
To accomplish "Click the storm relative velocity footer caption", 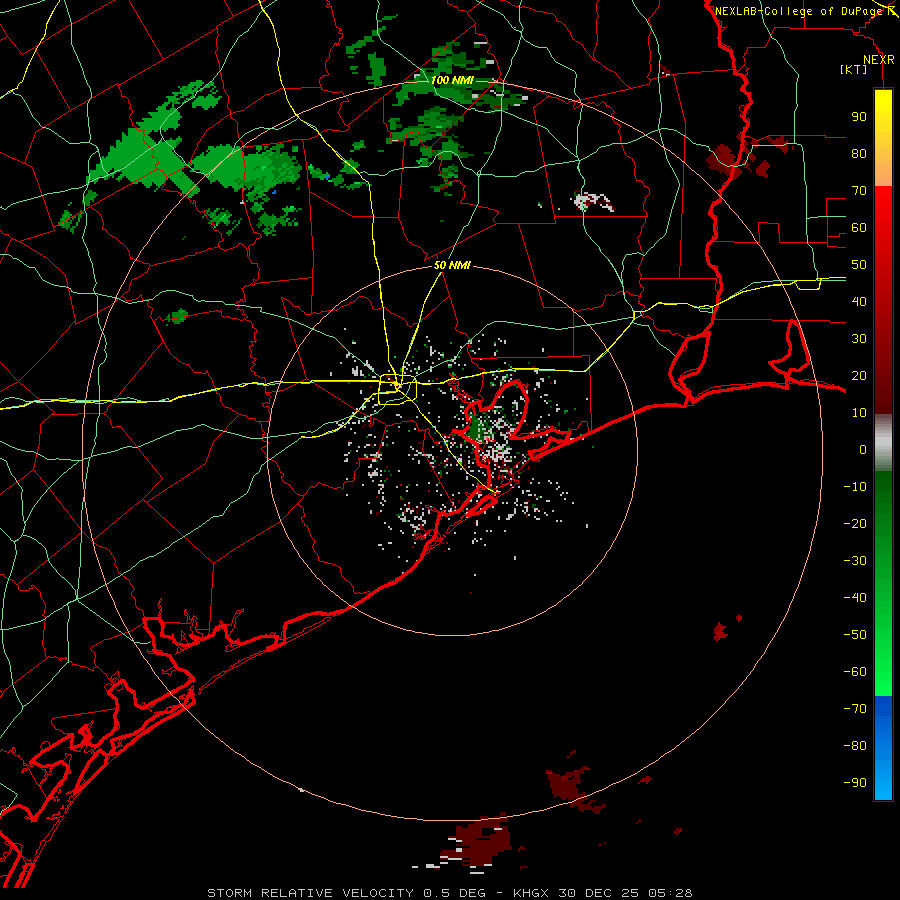I will point(449,893).
